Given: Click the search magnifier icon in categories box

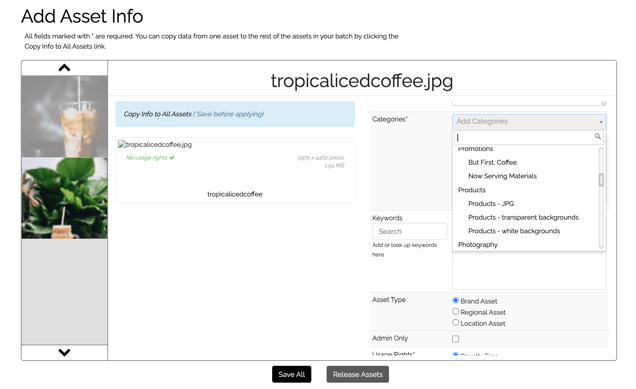Looking at the screenshot, I should (x=597, y=136).
